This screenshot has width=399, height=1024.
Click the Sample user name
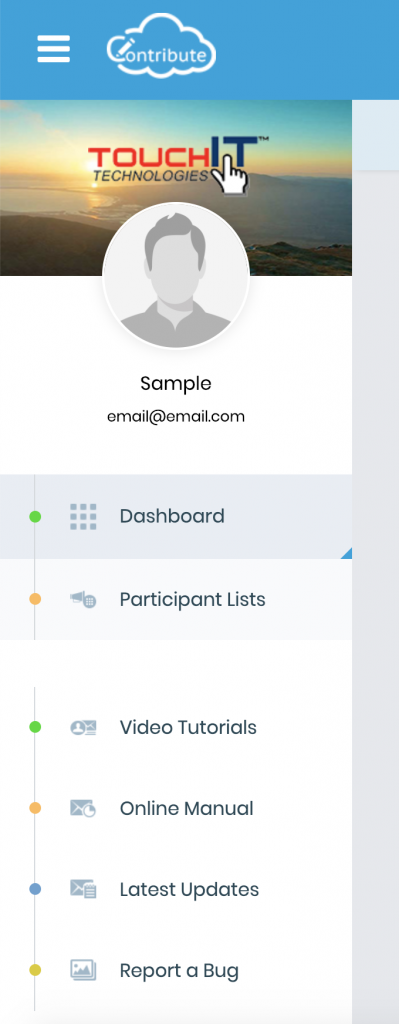click(x=176, y=383)
